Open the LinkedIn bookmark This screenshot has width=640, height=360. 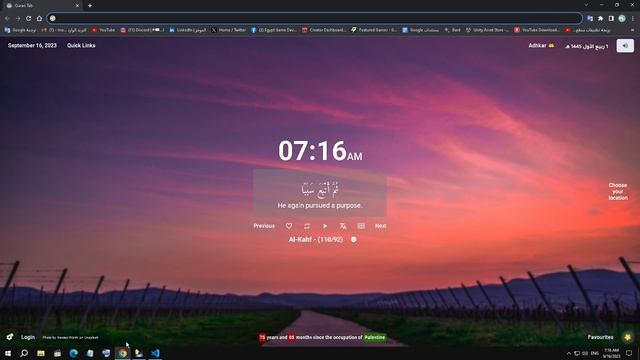pyautogui.click(x=188, y=30)
